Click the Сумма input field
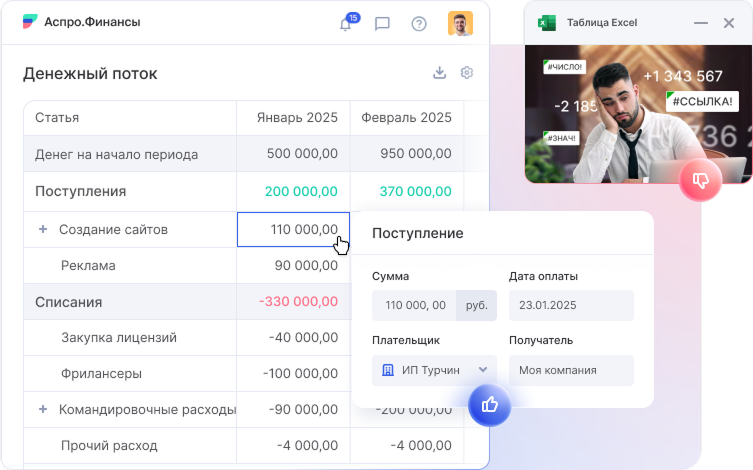Image resolution: width=753 pixels, height=470 pixels. coord(414,305)
